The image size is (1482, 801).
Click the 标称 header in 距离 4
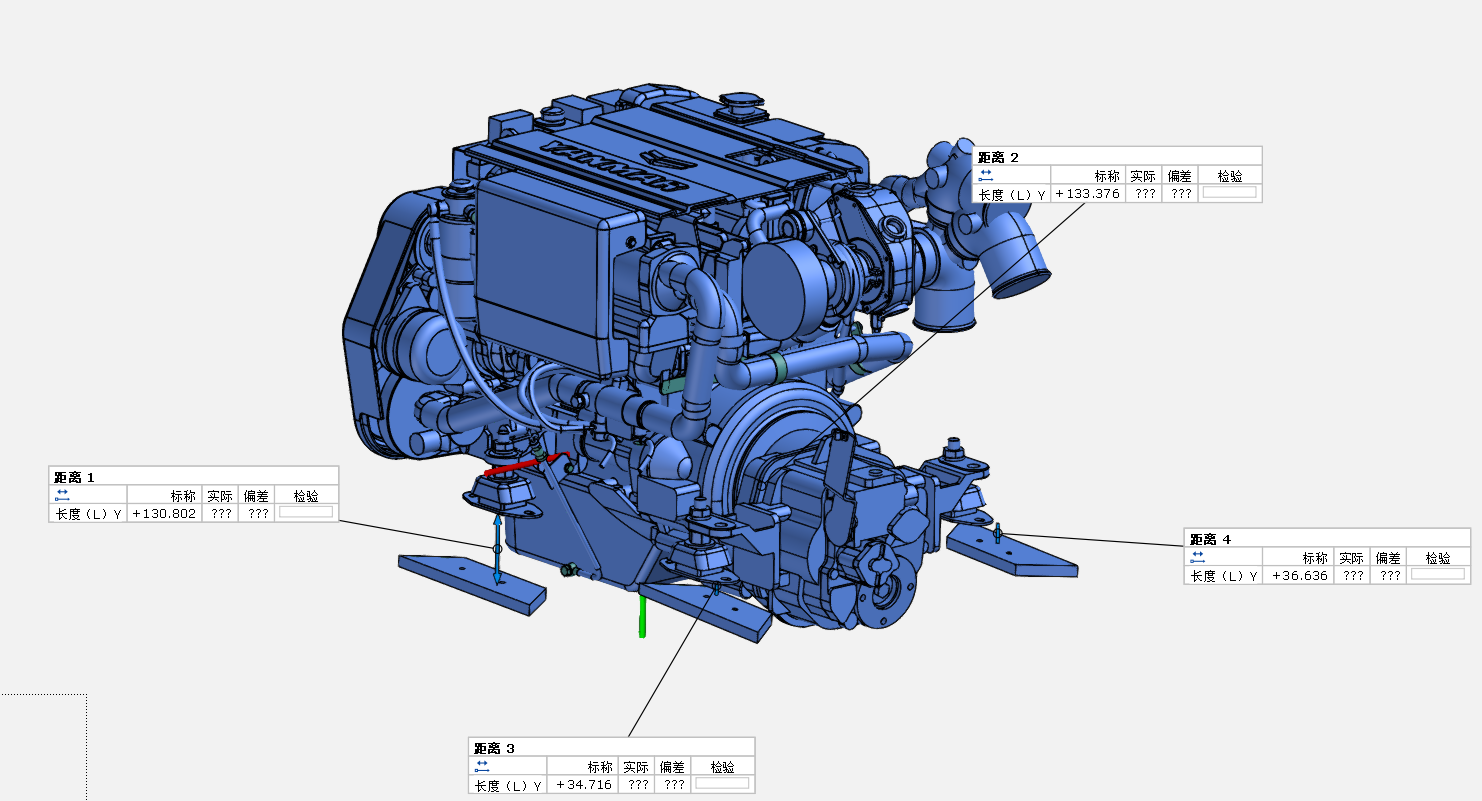click(1315, 558)
